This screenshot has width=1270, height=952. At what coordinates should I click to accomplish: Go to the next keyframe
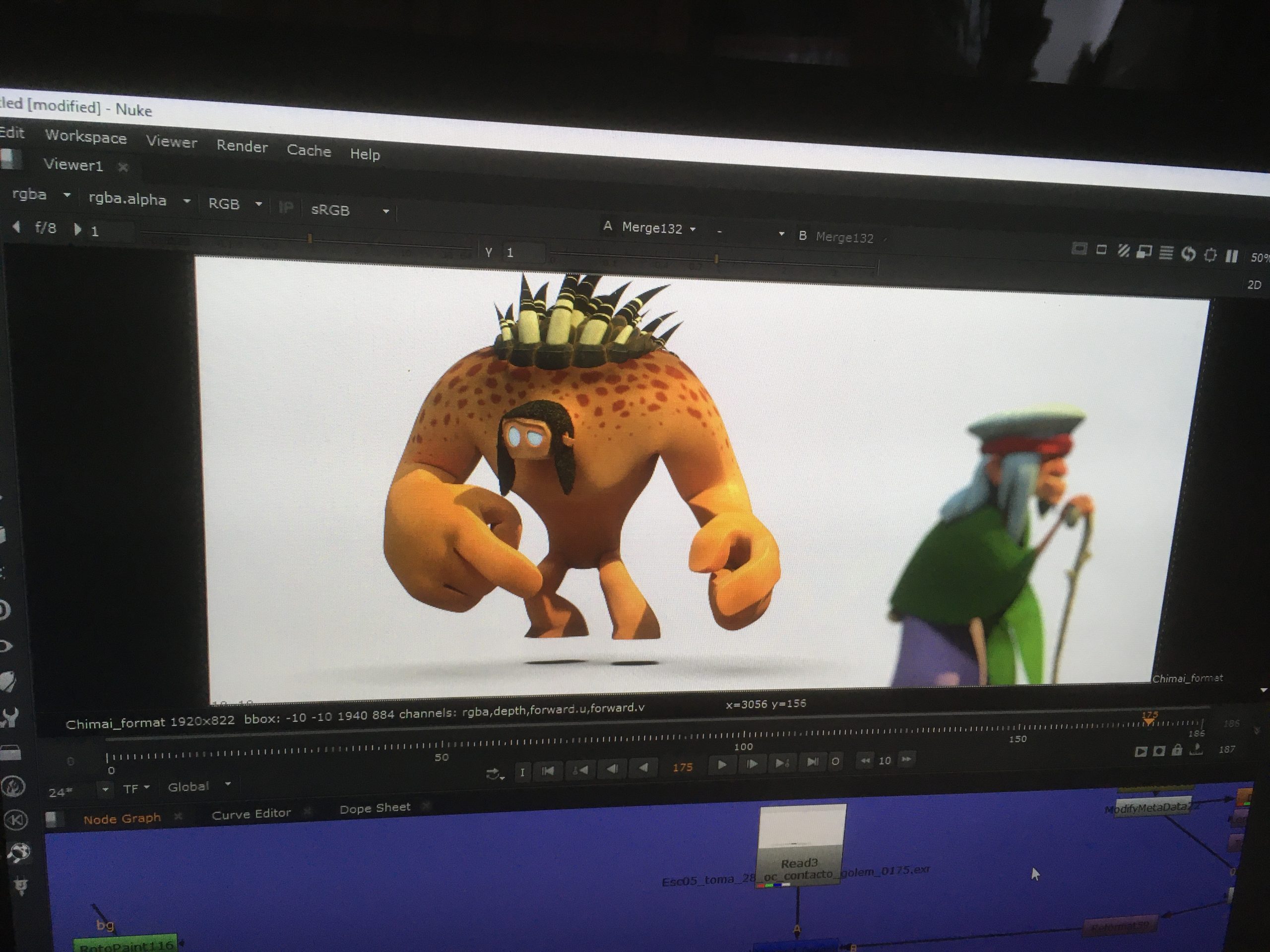click(782, 763)
